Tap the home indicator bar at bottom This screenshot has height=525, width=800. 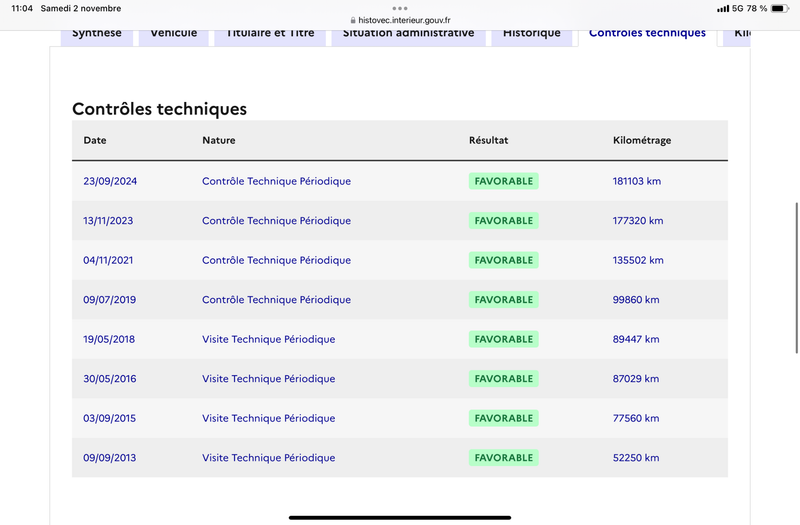coord(400,517)
